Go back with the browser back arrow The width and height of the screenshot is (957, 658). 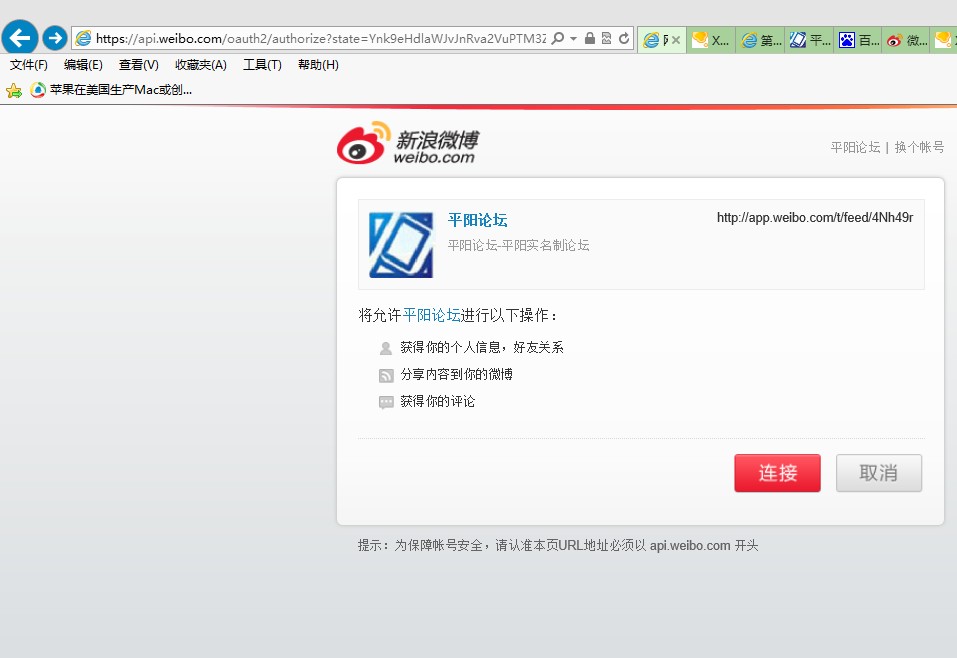click(x=20, y=38)
